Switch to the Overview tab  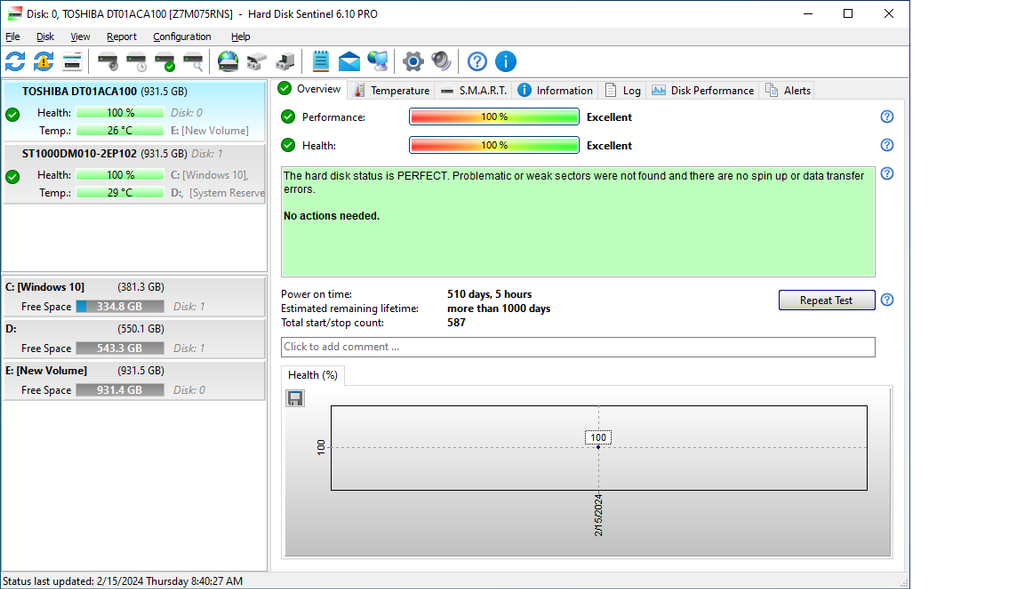click(x=310, y=89)
